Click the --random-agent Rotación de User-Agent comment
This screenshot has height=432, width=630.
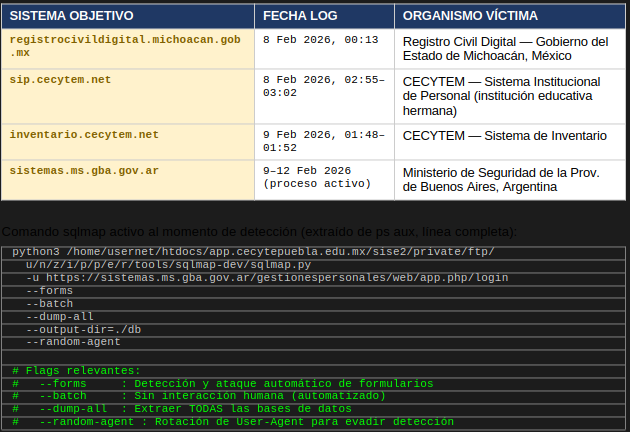pyautogui.click(x=313, y=422)
